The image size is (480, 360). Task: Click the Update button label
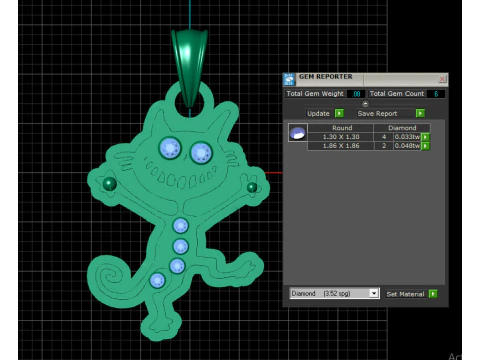pyautogui.click(x=318, y=113)
